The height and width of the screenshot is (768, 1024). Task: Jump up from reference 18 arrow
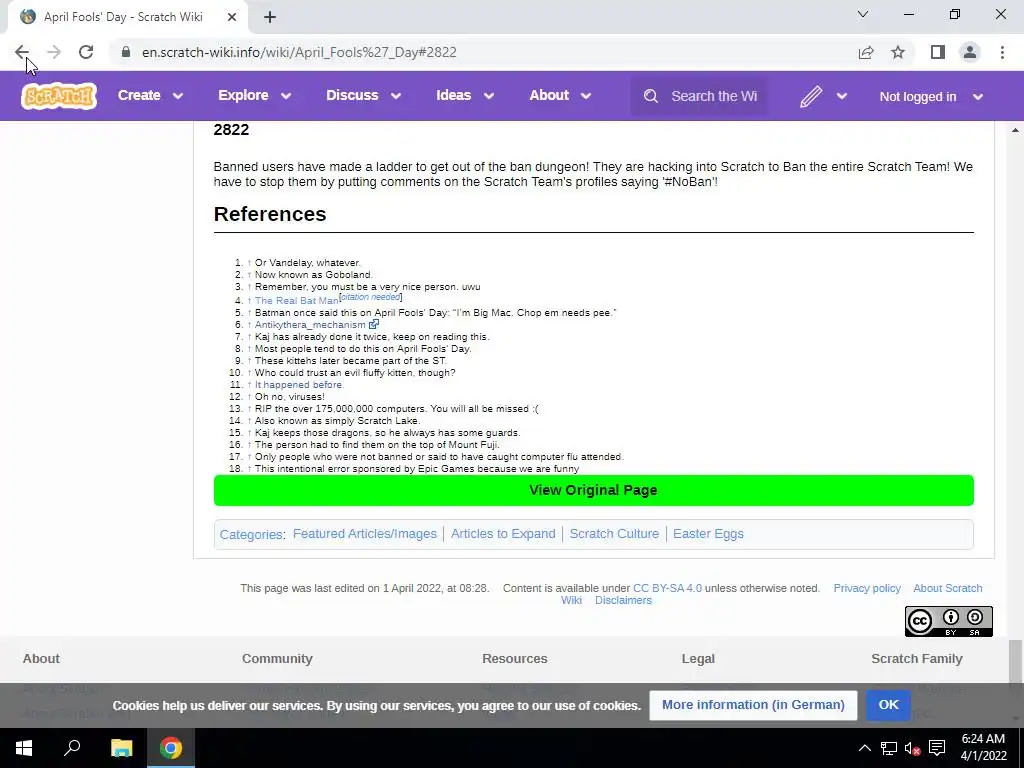tap(249, 468)
